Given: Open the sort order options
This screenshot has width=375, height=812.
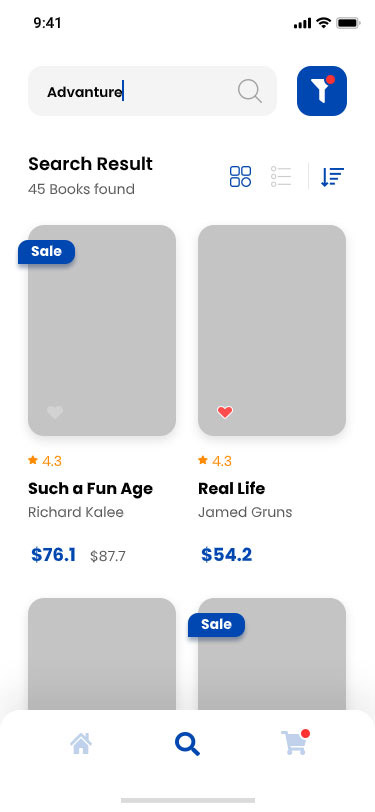Looking at the screenshot, I should pyautogui.click(x=332, y=177).
